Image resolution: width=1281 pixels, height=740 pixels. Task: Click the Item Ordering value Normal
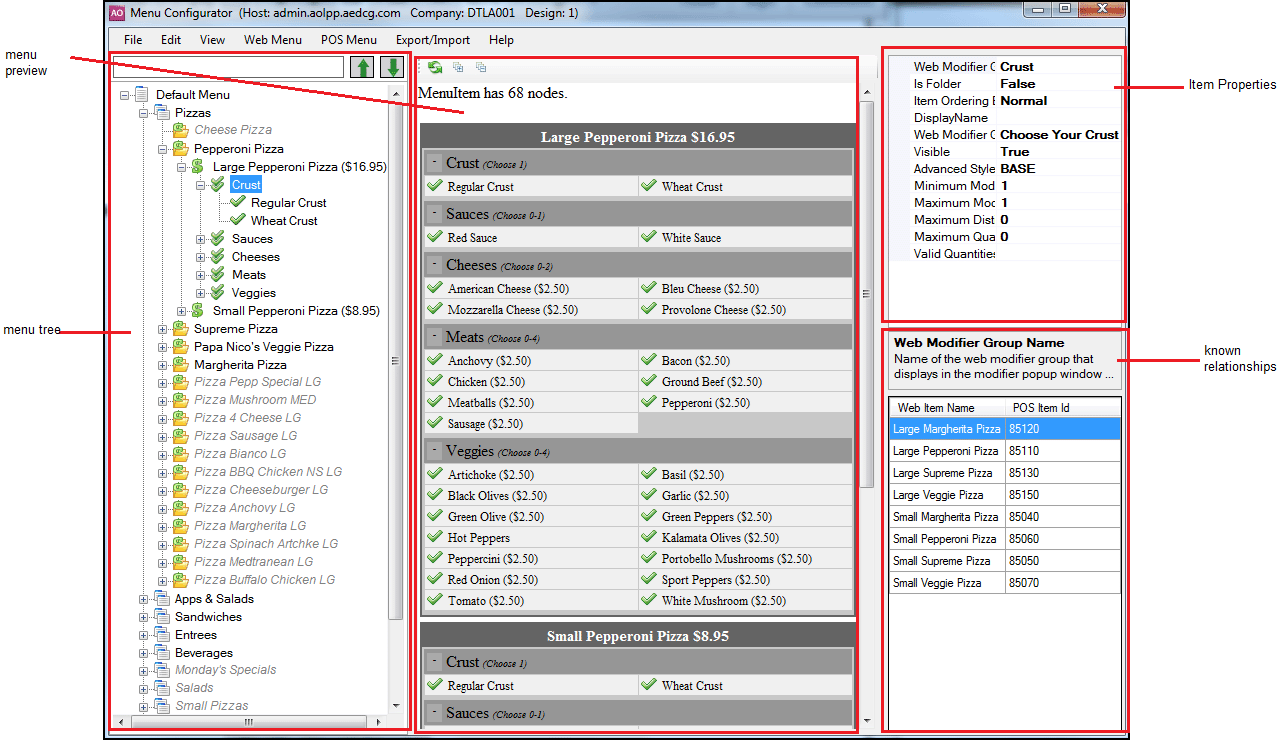(x=1024, y=101)
